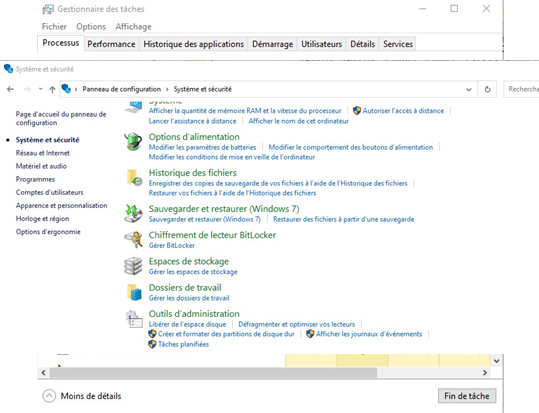The height and width of the screenshot is (413, 539).
Task: Click Task Manager horizontal scrollbar thumb
Action: (x=213, y=373)
